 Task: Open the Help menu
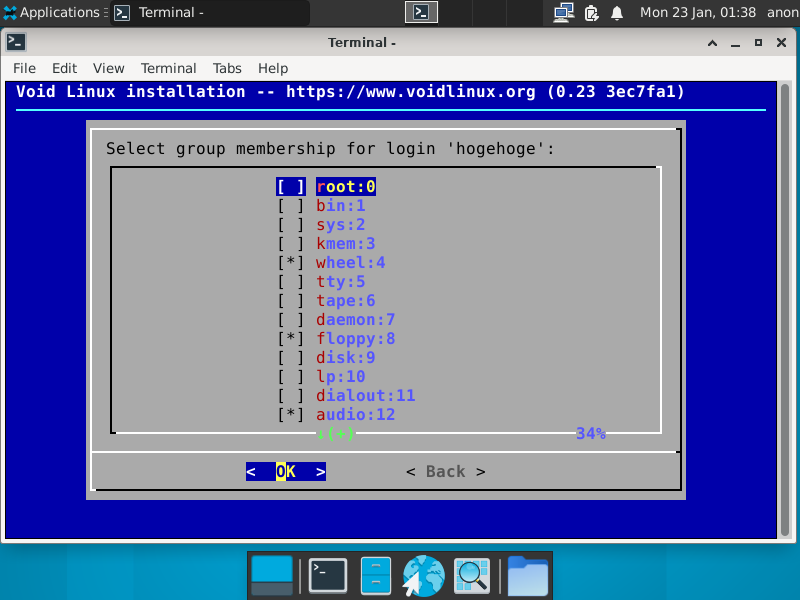pos(273,68)
